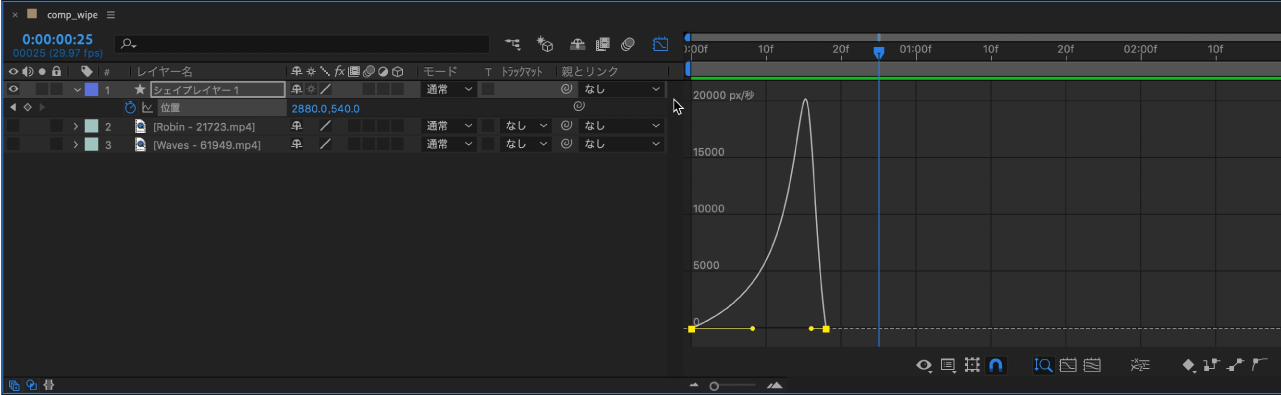Open parent dropdown for シェイプレイヤー 1
The image size is (1281, 395).
coord(622,89)
